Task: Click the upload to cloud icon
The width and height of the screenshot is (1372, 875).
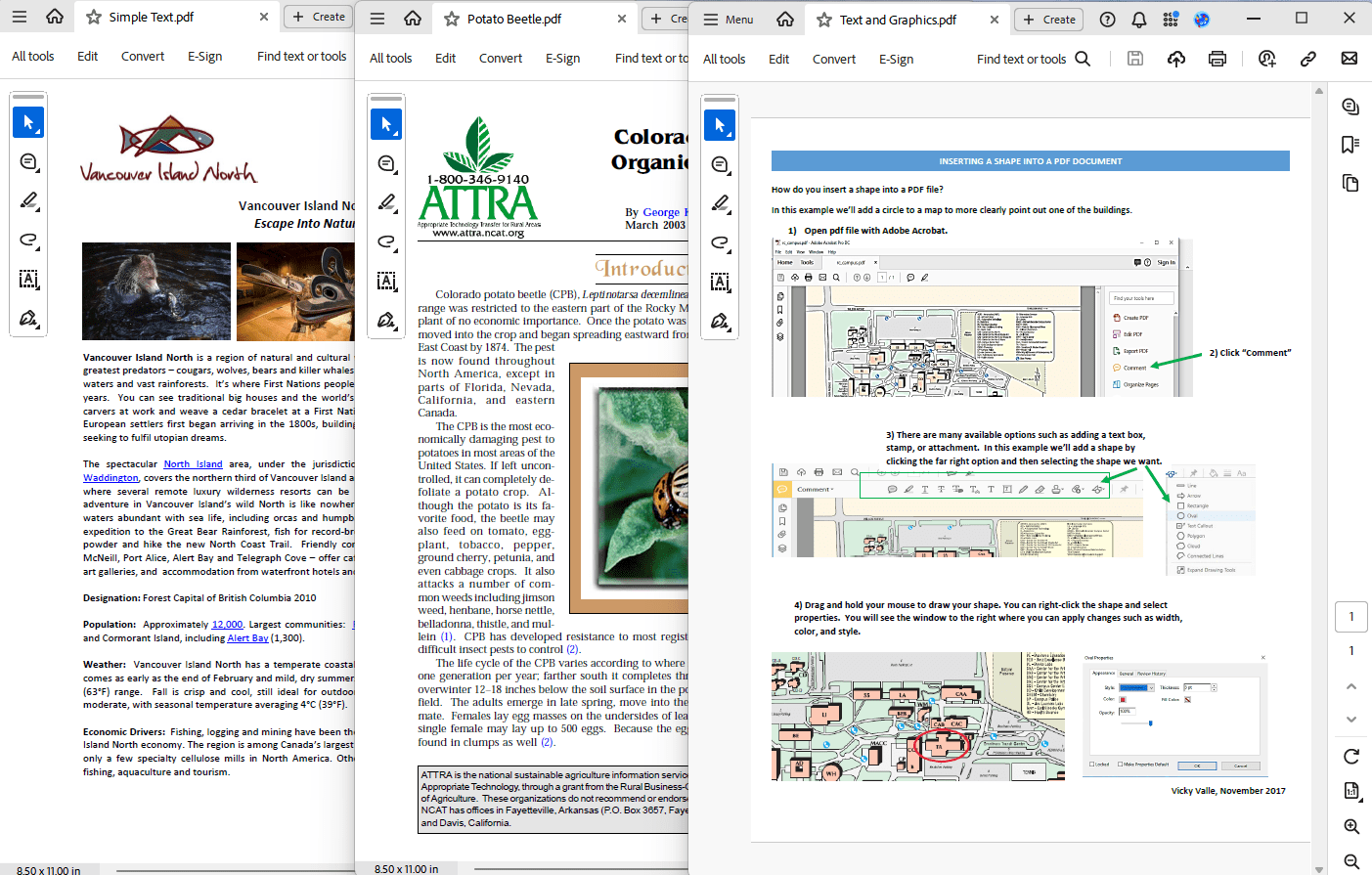Action: 1176,59
